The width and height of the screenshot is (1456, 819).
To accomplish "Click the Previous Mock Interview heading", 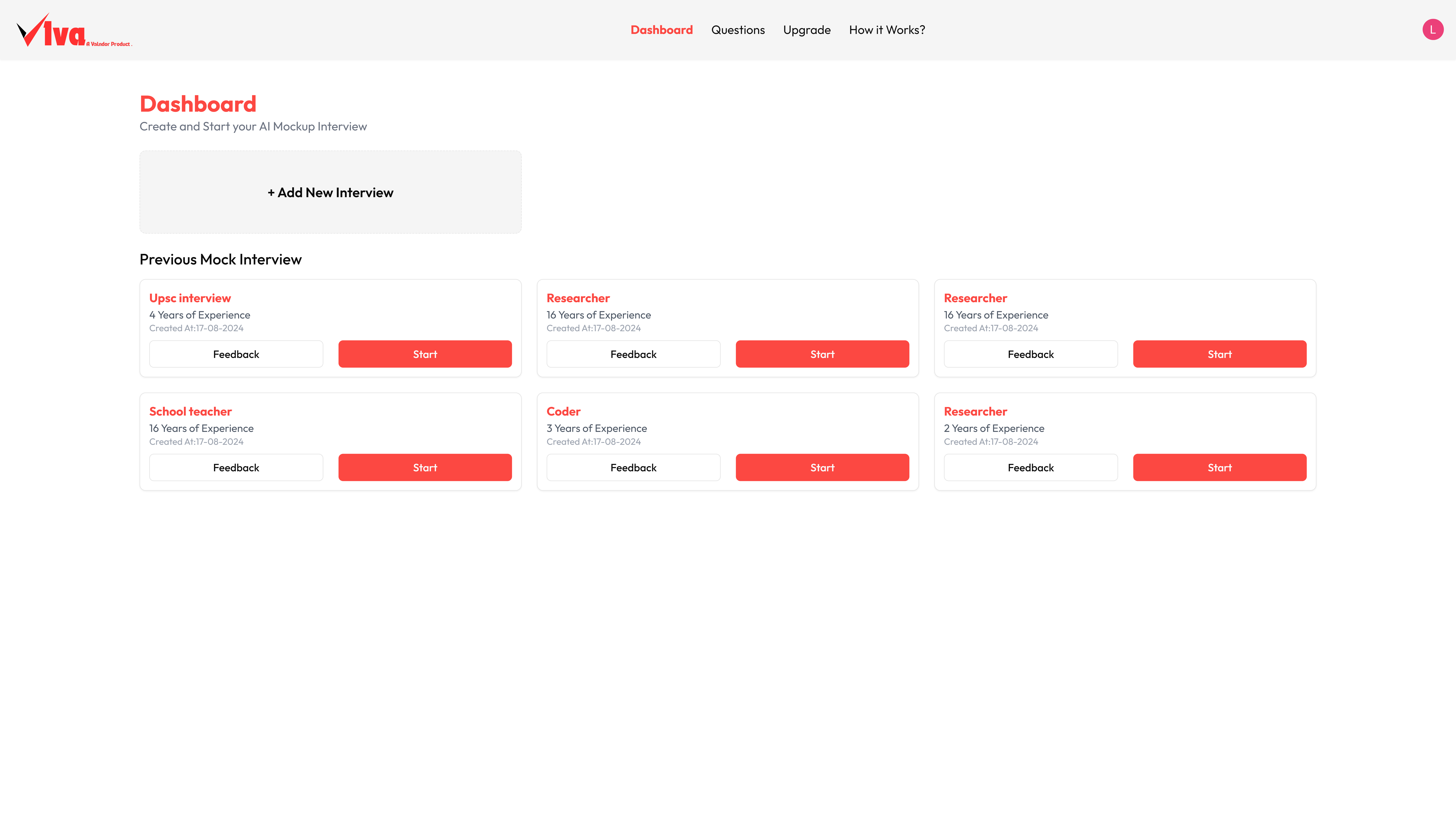I will tap(220, 259).
